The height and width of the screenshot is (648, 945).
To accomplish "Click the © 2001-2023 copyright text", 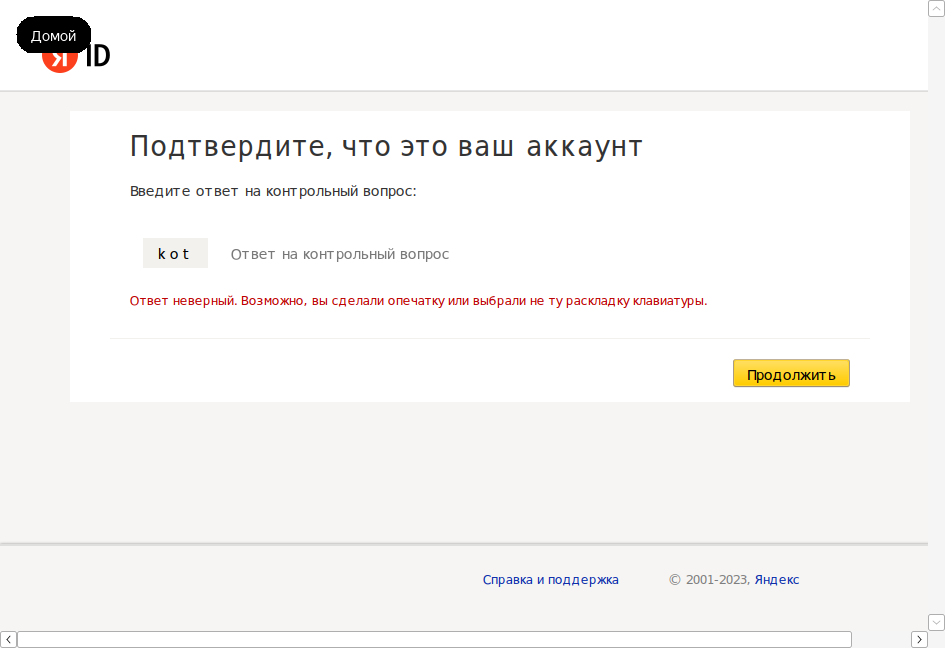I will [709, 580].
